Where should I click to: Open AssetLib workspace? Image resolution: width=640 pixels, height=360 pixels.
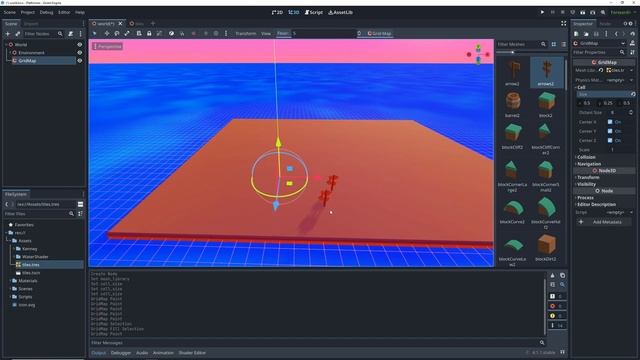340,12
